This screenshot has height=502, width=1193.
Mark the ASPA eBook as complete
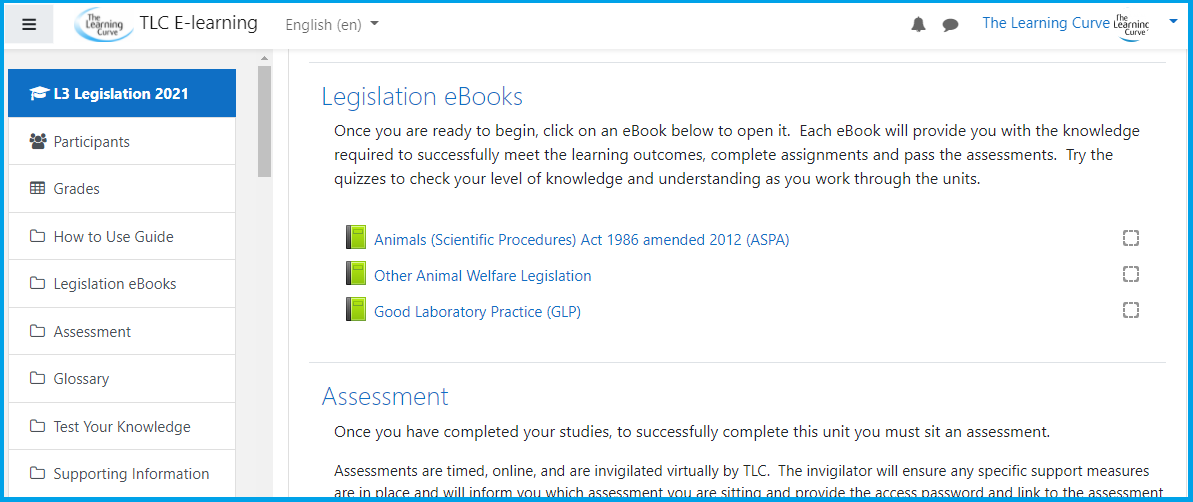[1131, 238]
